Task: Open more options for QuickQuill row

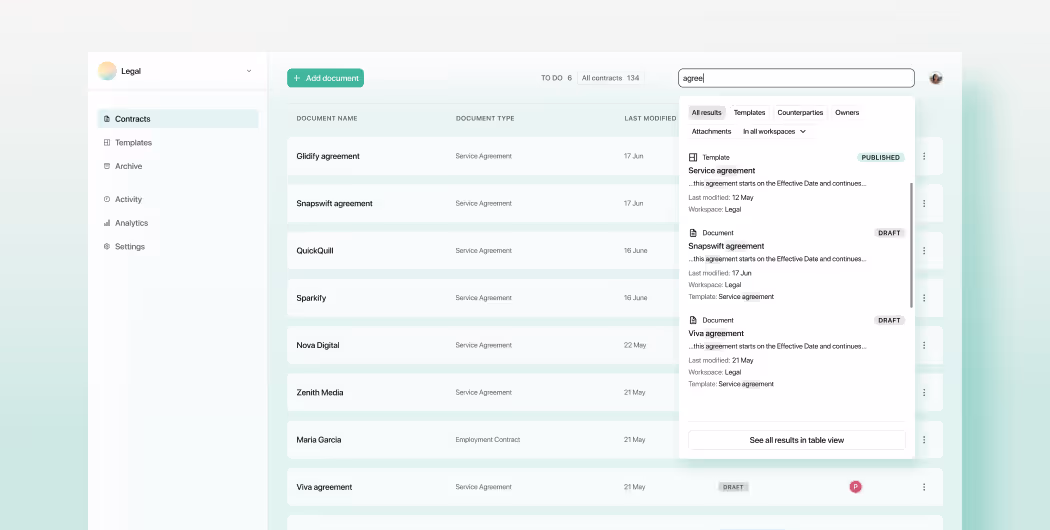Action: pos(924,251)
